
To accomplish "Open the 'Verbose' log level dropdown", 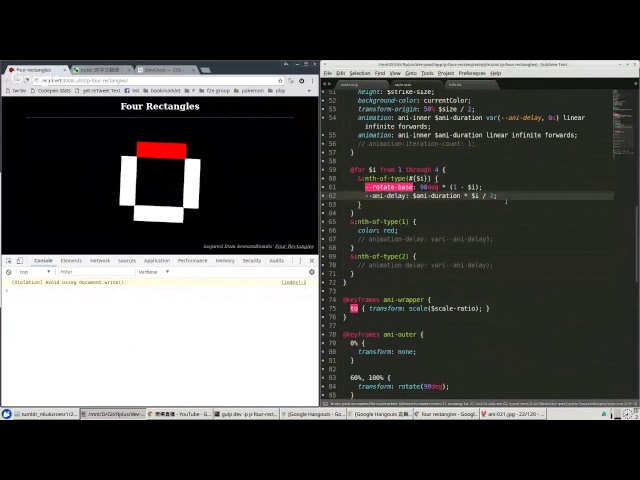I will 153,272.
